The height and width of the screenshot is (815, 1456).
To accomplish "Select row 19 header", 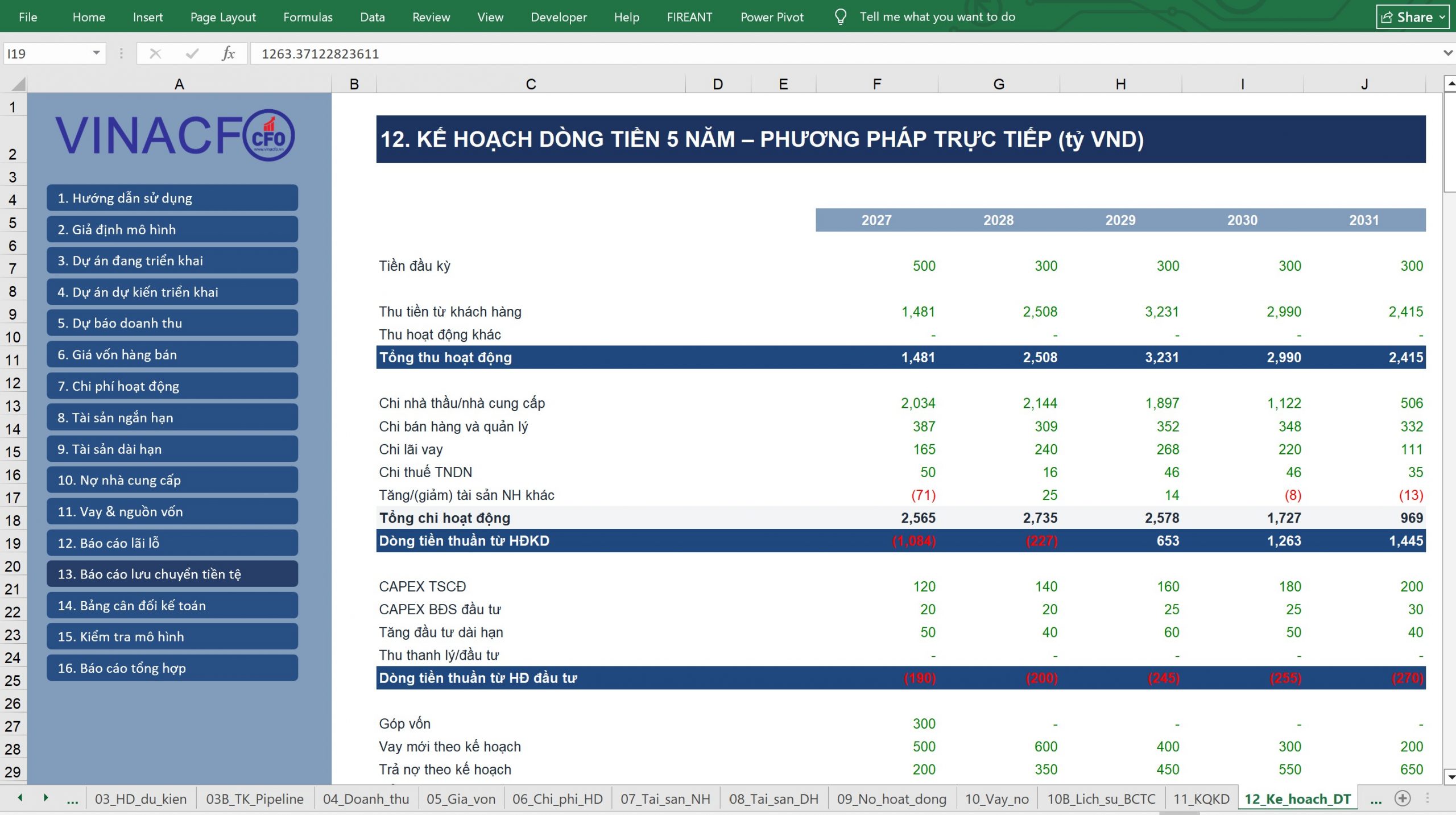I will (13, 543).
